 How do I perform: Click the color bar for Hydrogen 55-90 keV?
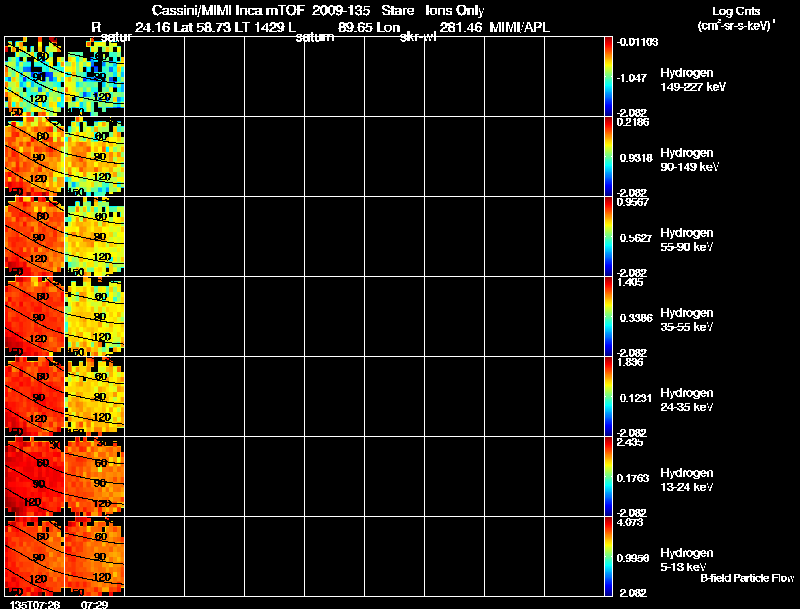pos(608,236)
